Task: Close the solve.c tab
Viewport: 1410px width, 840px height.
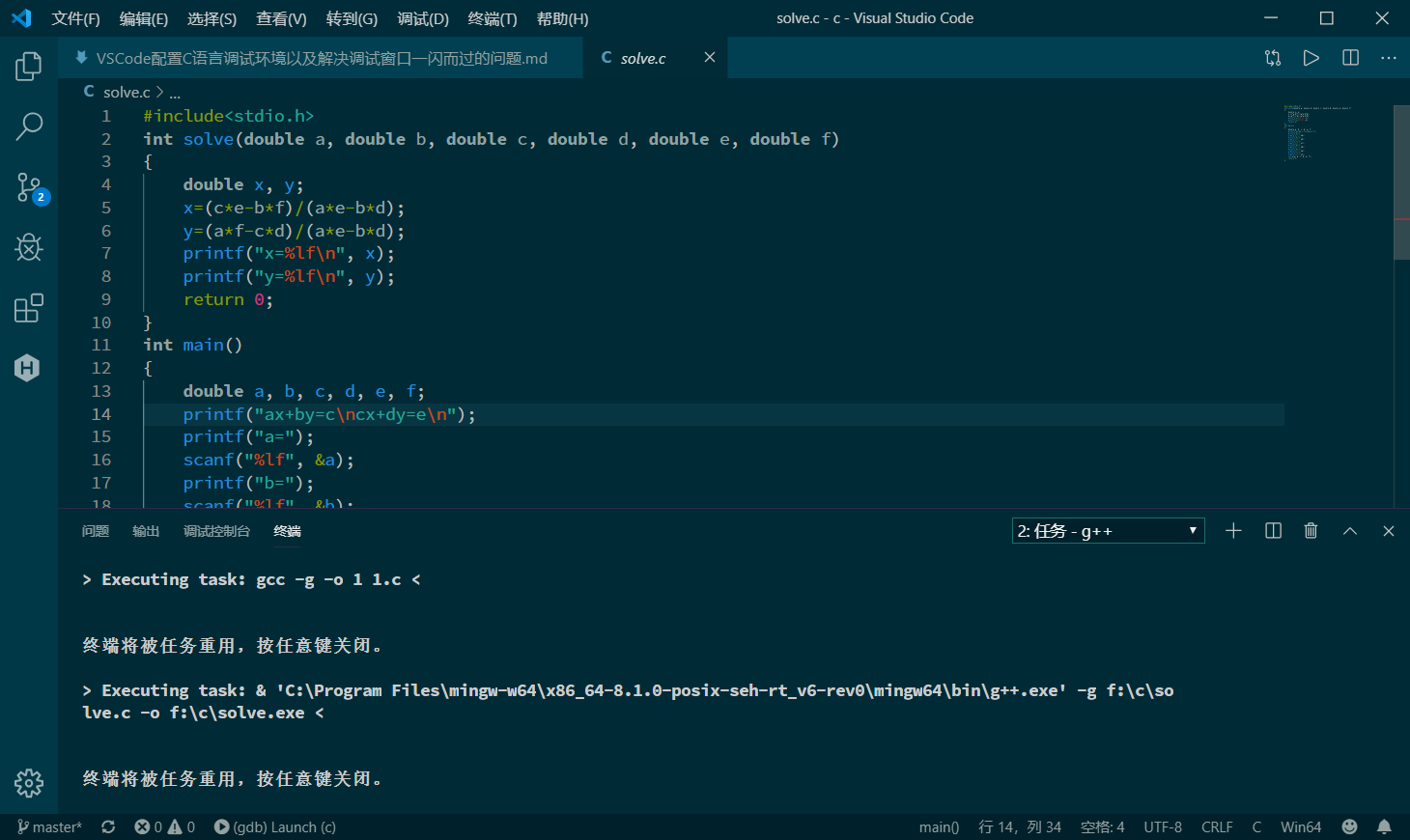Action: (710, 58)
